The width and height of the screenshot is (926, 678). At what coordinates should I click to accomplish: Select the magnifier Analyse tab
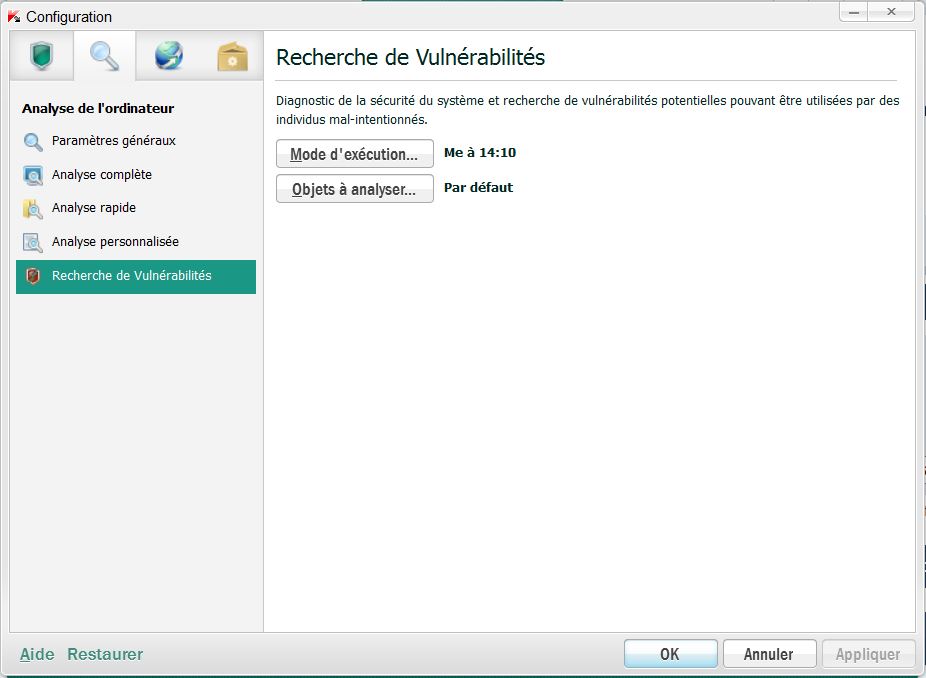coord(105,56)
